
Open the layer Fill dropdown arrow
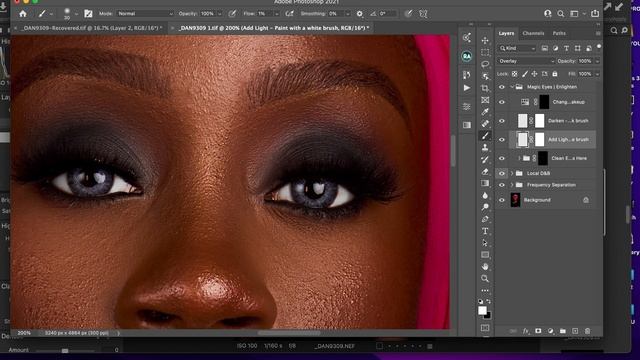click(x=598, y=74)
